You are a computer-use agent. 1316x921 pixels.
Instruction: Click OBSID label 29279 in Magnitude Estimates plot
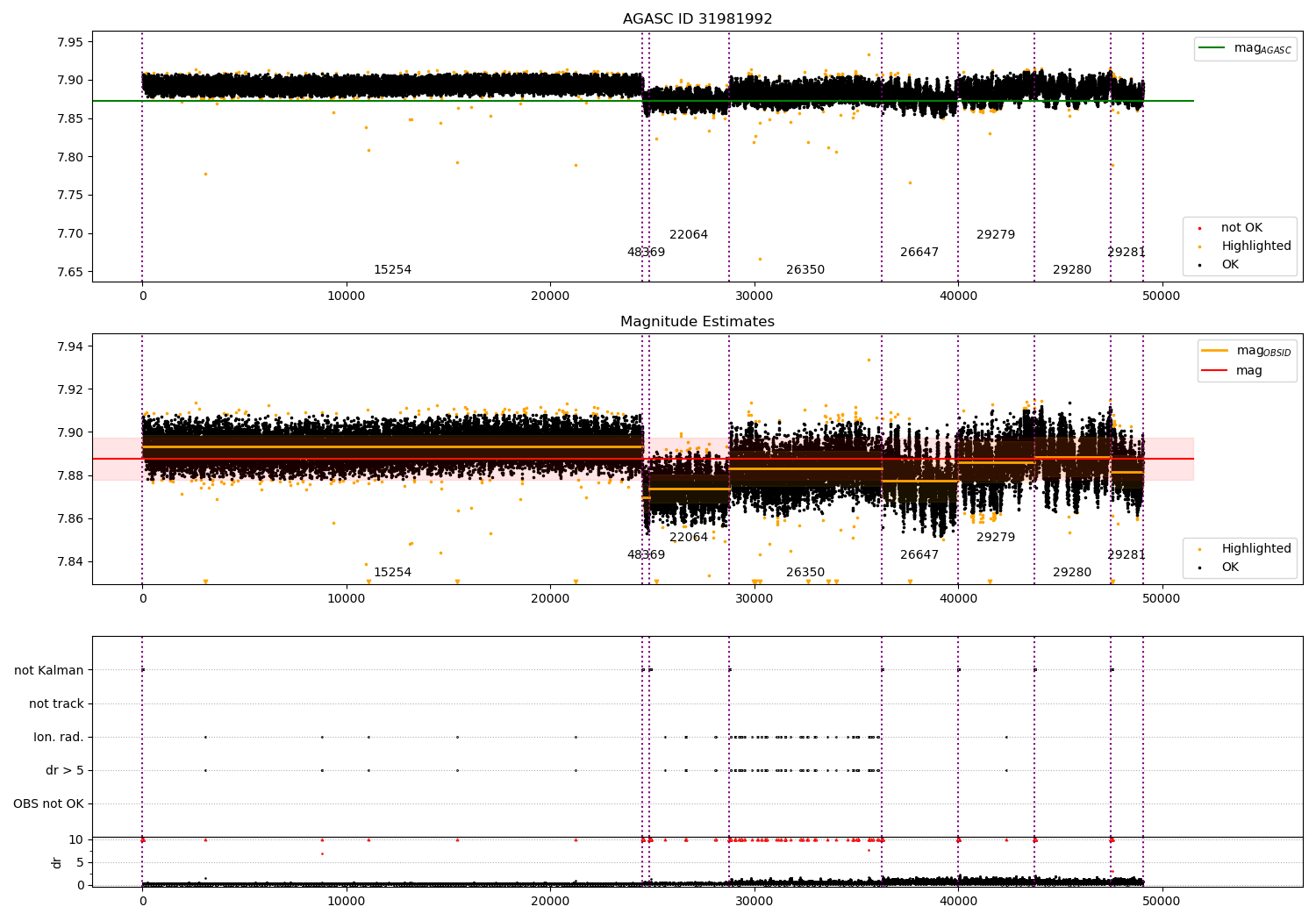click(996, 538)
